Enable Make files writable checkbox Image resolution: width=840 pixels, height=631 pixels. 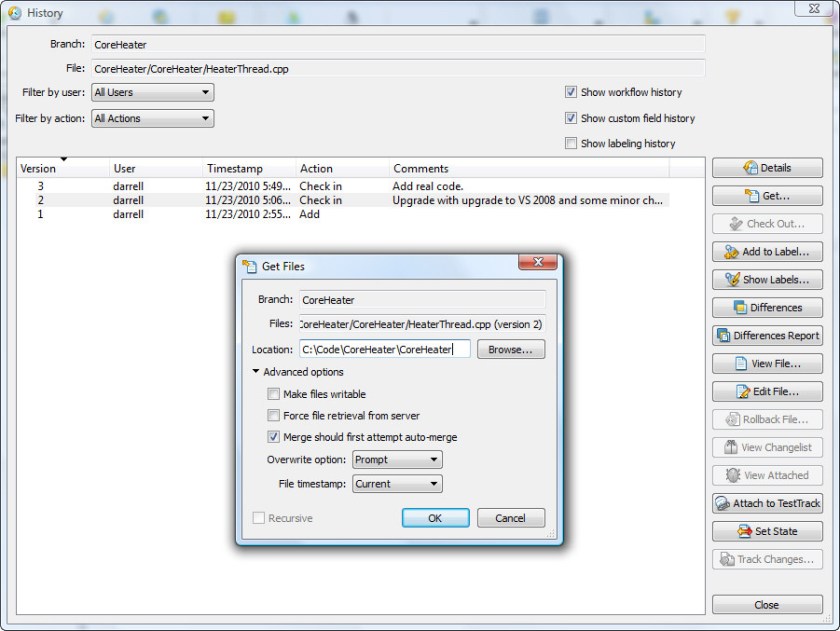[x=274, y=395]
